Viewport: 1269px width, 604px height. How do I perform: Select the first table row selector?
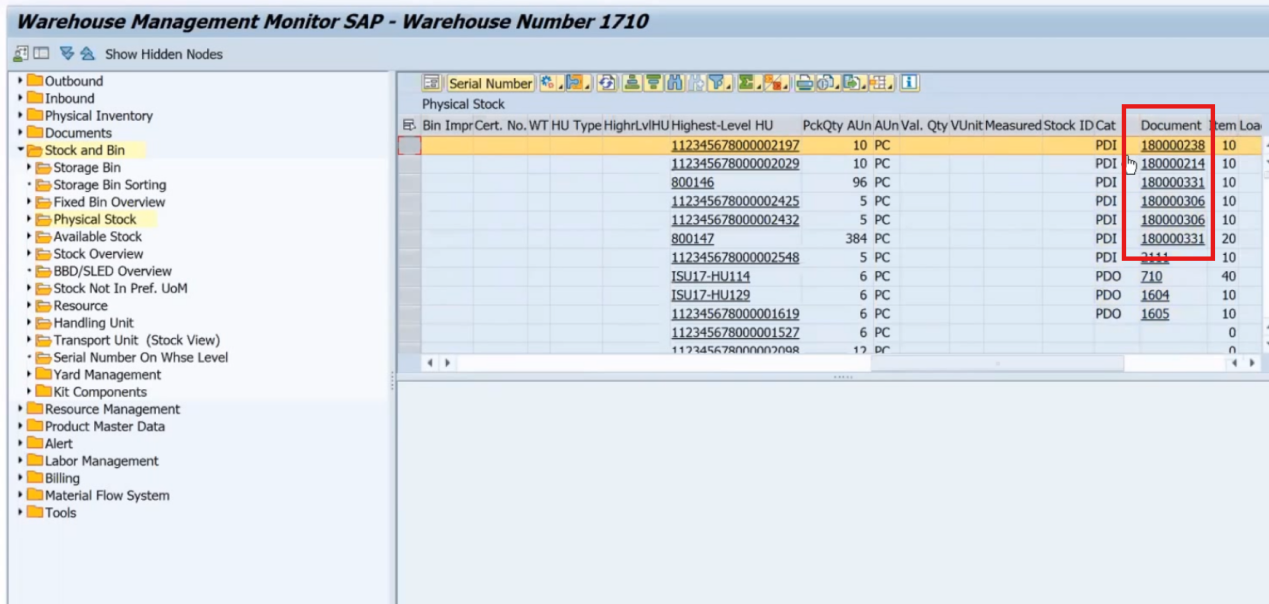click(409, 145)
